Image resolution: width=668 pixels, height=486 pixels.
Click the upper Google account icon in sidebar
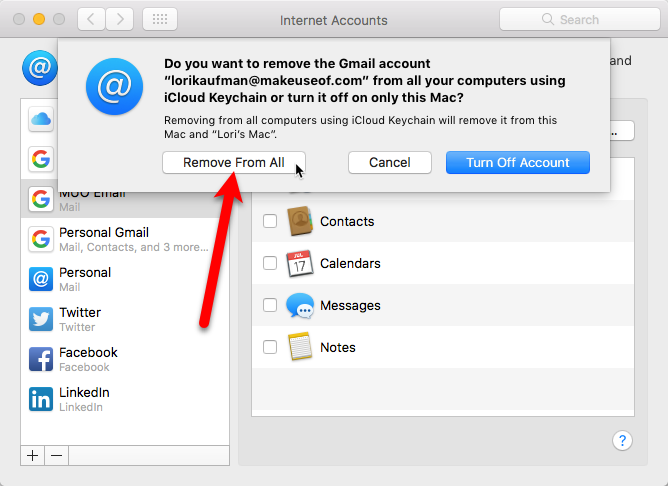click(41, 159)
